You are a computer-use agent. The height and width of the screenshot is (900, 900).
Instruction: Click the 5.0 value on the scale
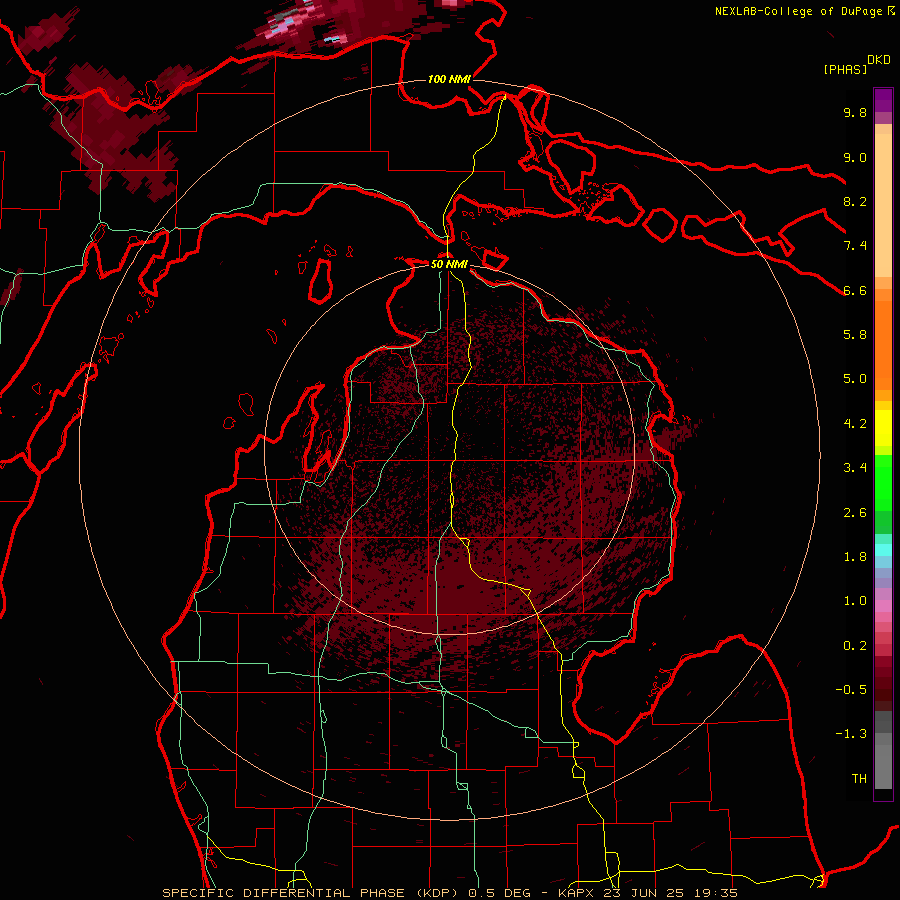coord(855,379)
